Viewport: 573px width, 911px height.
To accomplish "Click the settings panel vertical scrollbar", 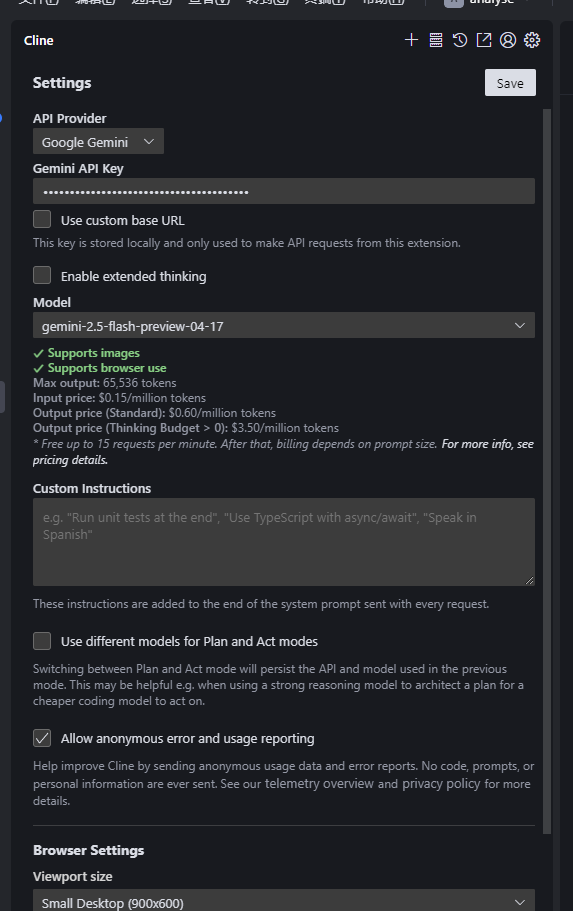I will tap(546, 471).
